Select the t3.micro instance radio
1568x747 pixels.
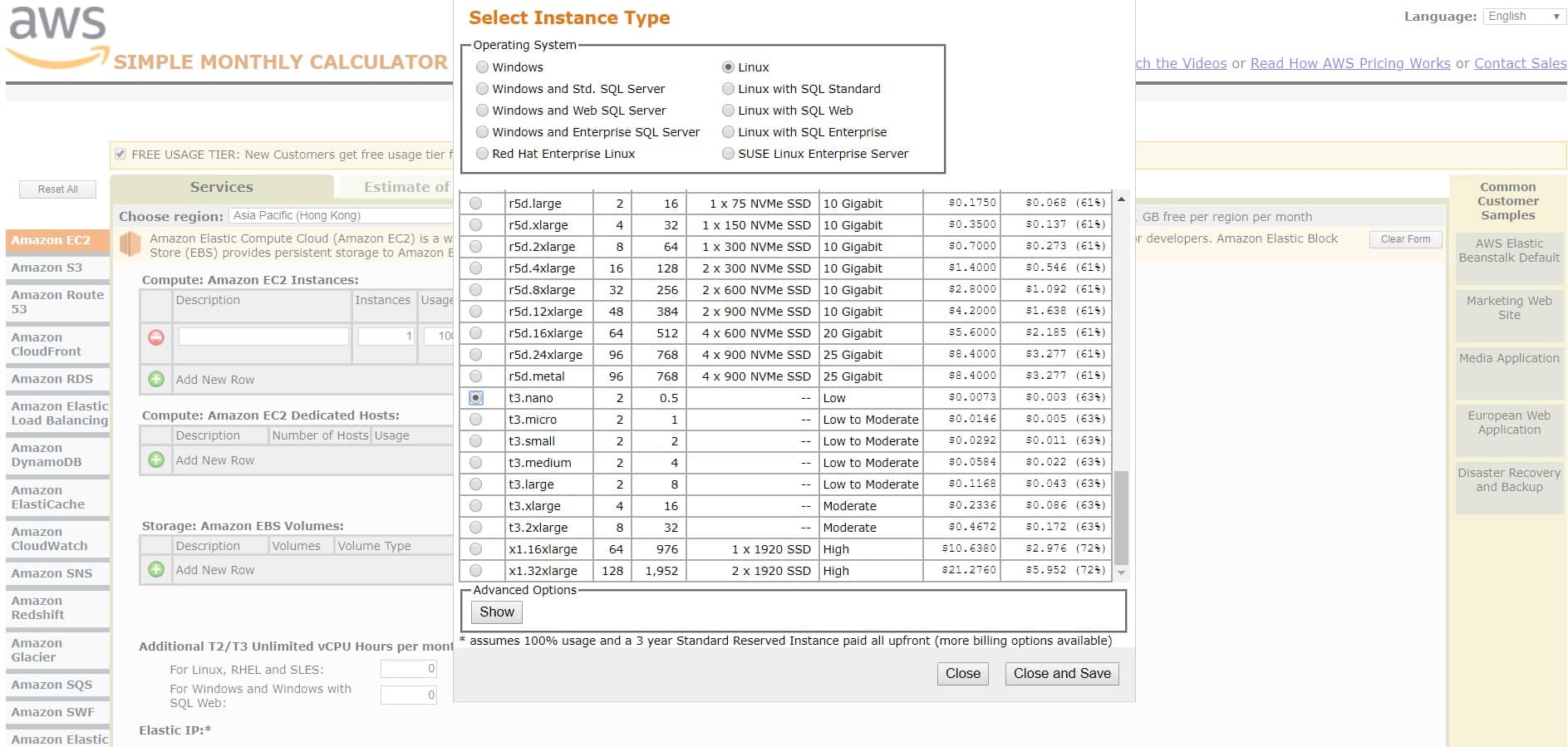coord(475,420)
